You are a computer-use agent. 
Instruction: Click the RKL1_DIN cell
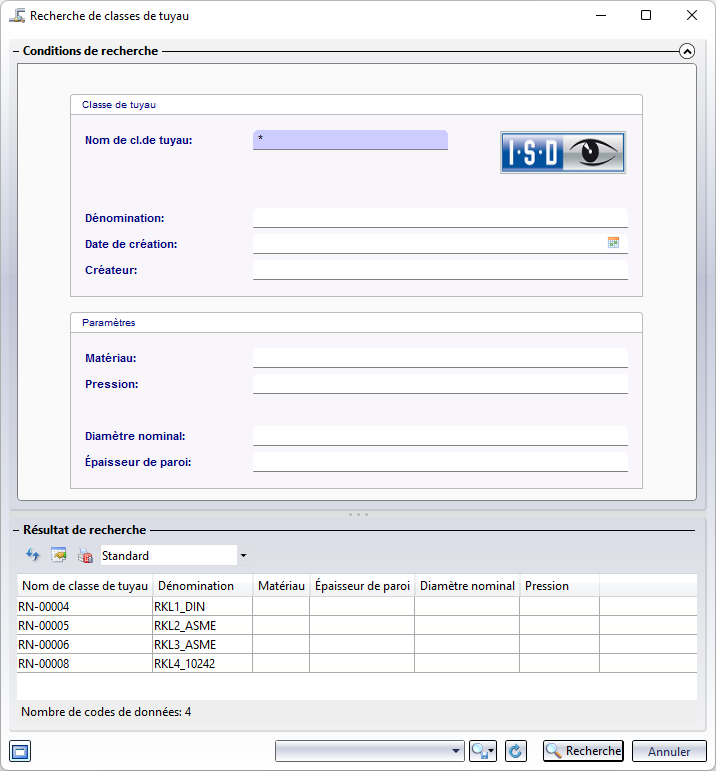[203, 606]
